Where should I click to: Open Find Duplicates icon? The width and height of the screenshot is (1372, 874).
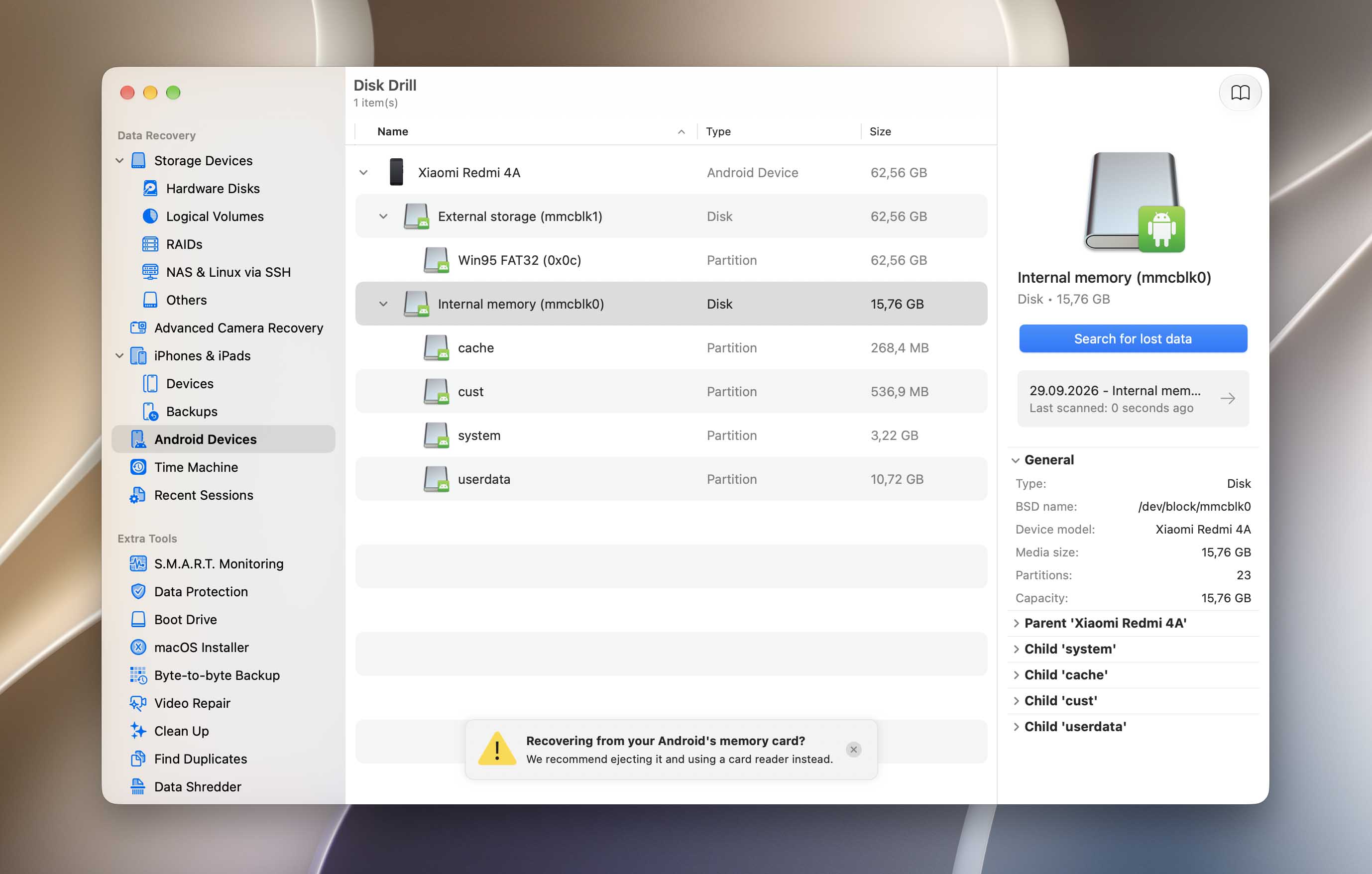click(138, 759)
